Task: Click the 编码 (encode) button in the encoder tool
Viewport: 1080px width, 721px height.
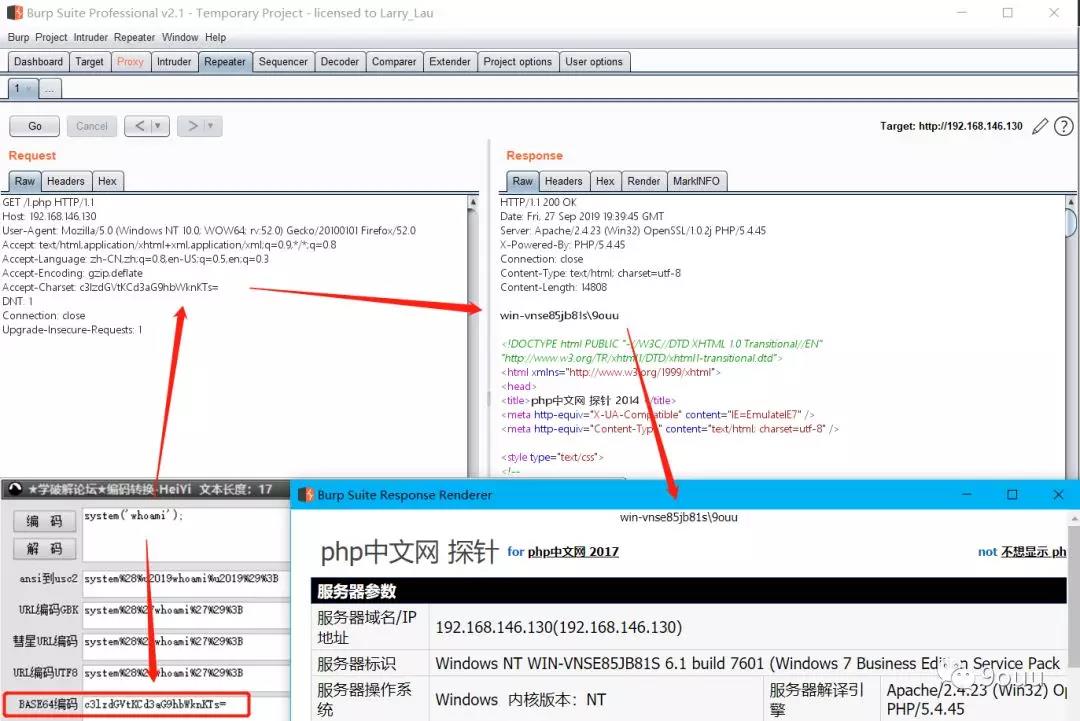Action: (44, 521)
